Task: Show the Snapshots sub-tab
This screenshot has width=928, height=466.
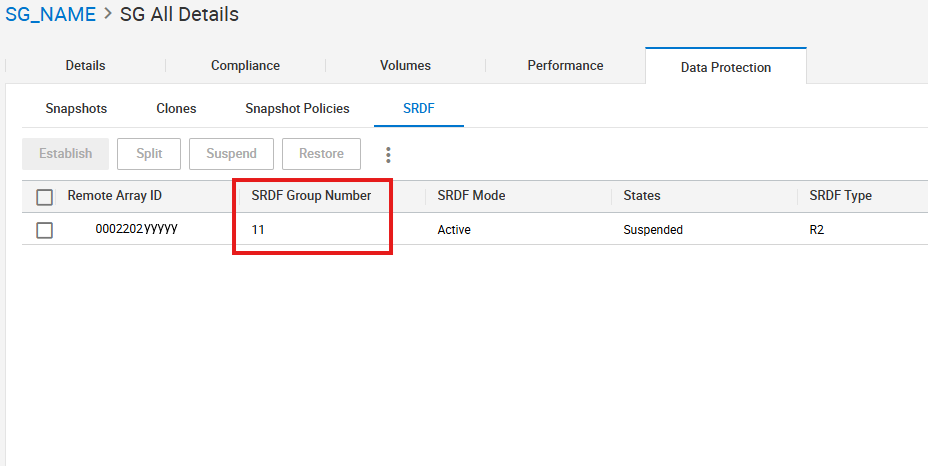Action: (76, 108)
